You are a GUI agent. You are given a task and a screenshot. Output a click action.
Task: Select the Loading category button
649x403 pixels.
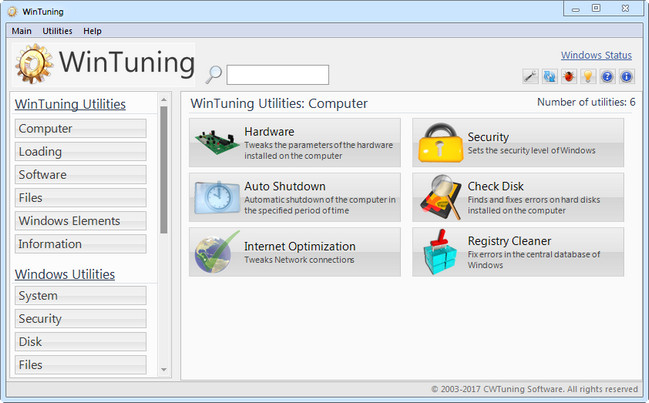point(80,151)
